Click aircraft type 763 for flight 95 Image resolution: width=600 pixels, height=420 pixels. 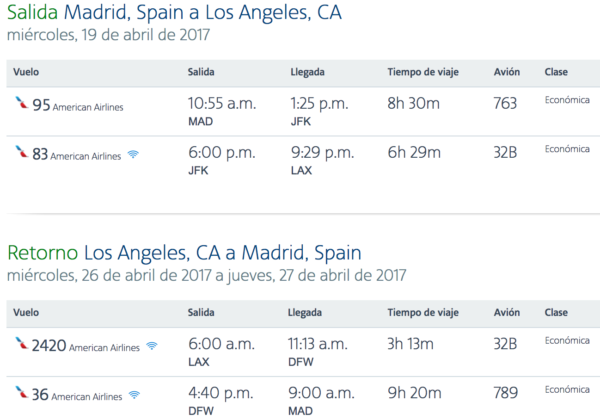pos(505,103)
